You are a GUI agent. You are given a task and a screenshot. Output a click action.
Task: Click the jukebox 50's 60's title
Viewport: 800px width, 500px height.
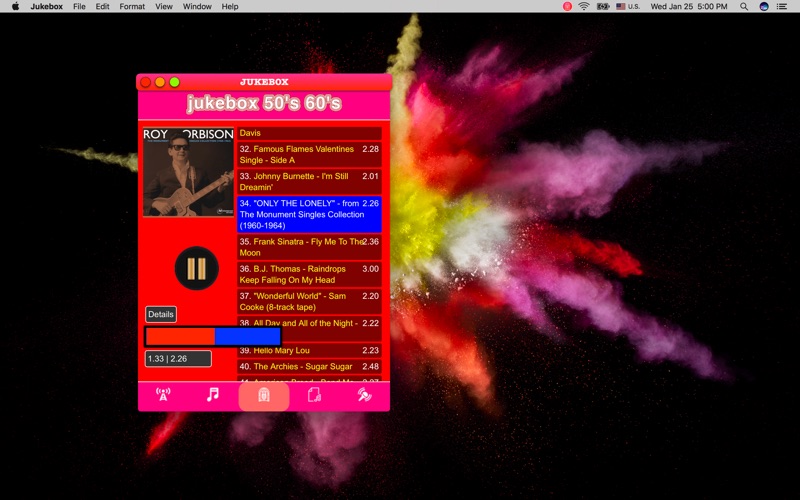click(x=264, y=103)
